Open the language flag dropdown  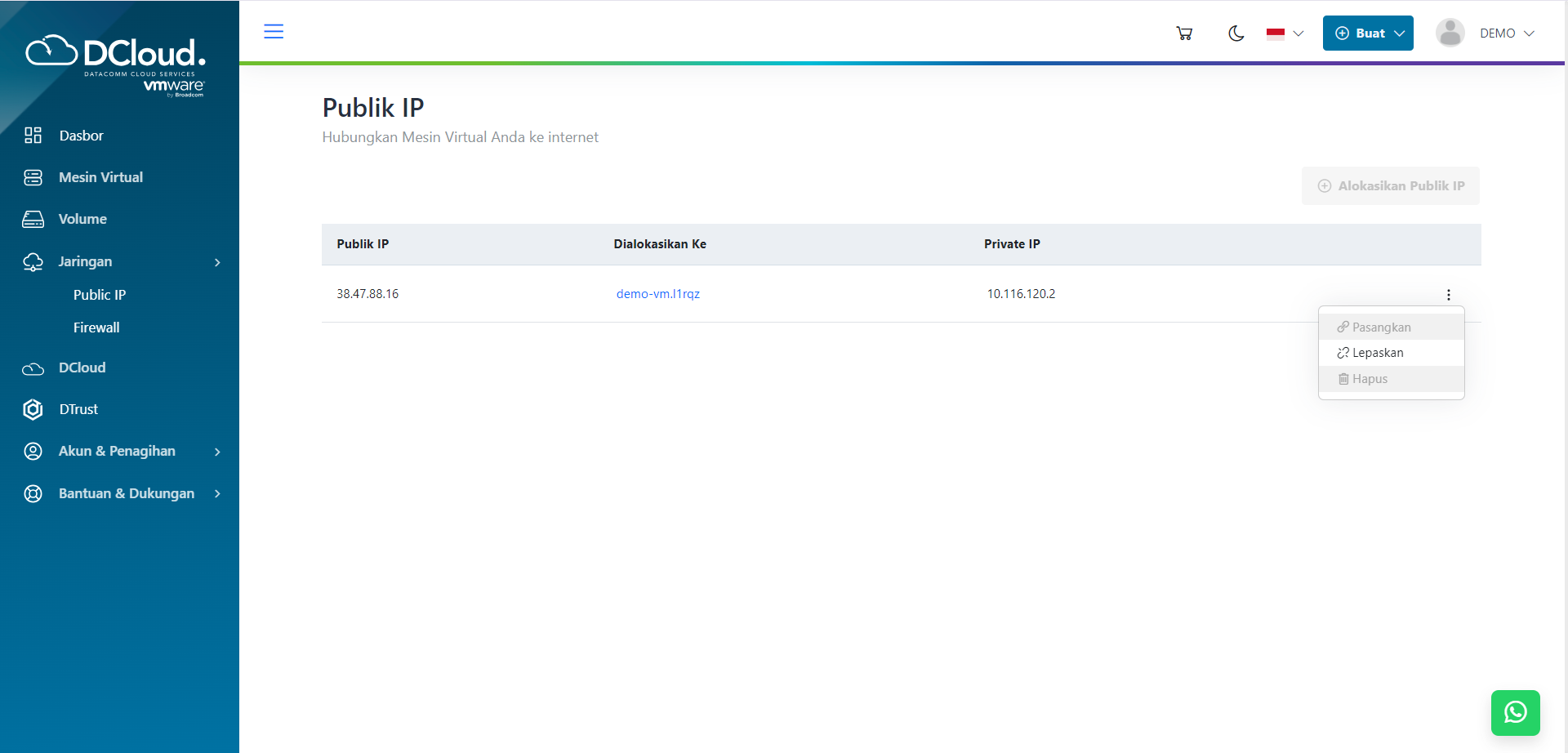tap(1285, 33)
